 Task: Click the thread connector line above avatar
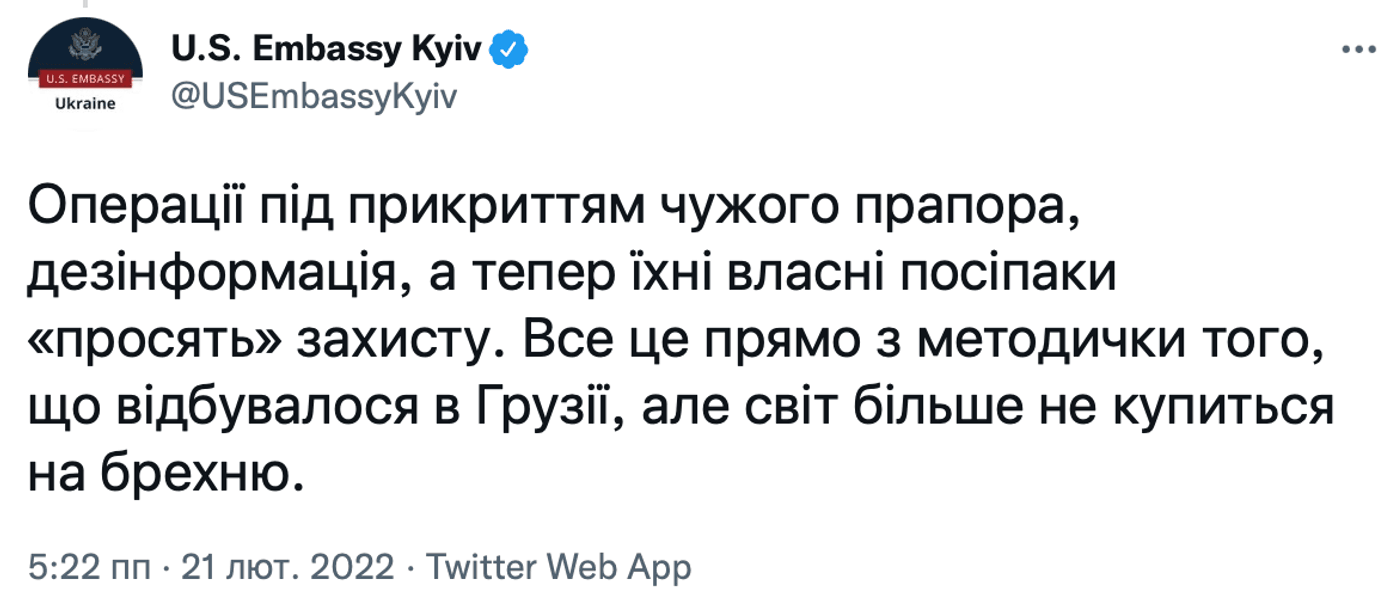[x=84, y=4]
